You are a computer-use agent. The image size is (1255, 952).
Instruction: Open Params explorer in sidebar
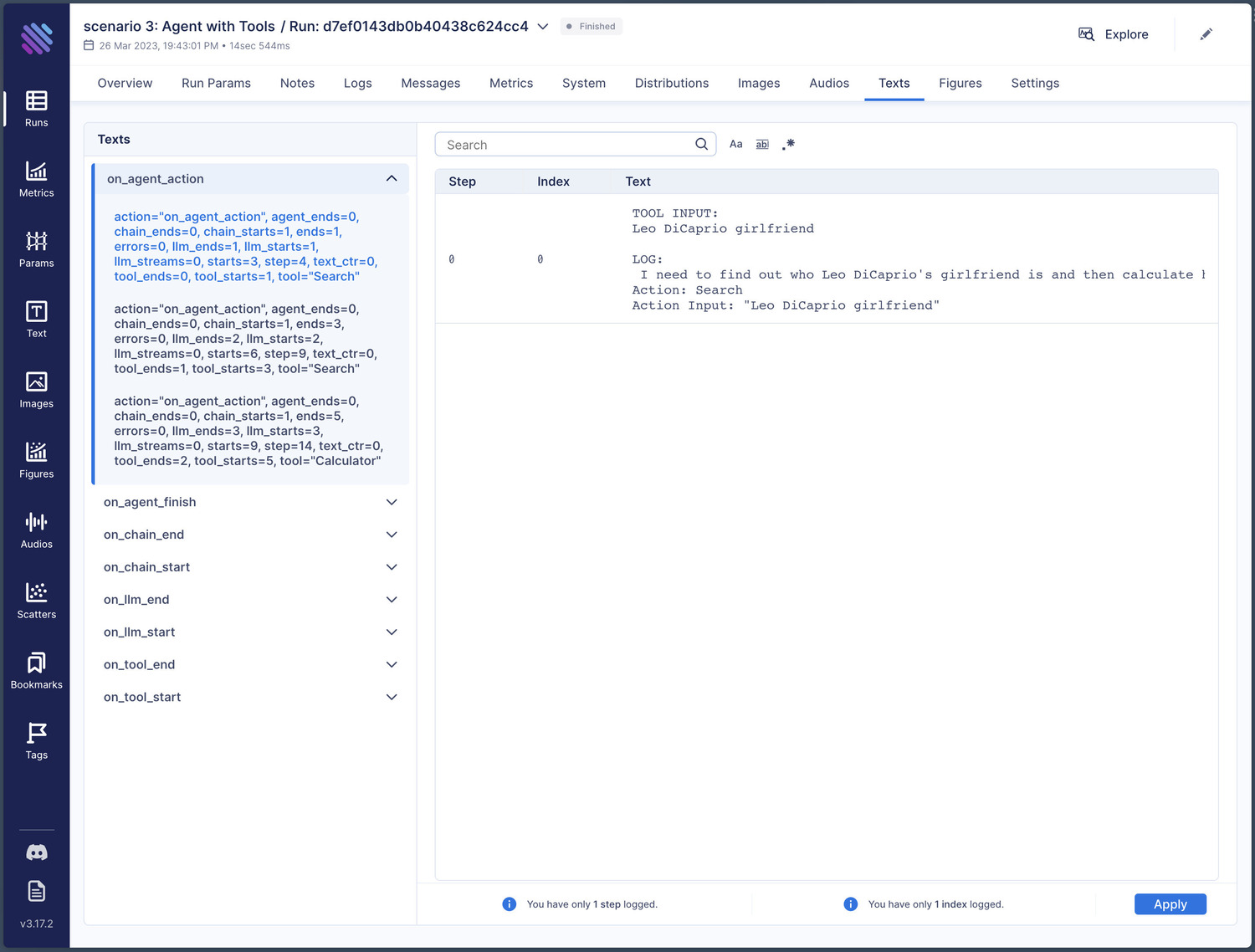(x=37, y=249)
